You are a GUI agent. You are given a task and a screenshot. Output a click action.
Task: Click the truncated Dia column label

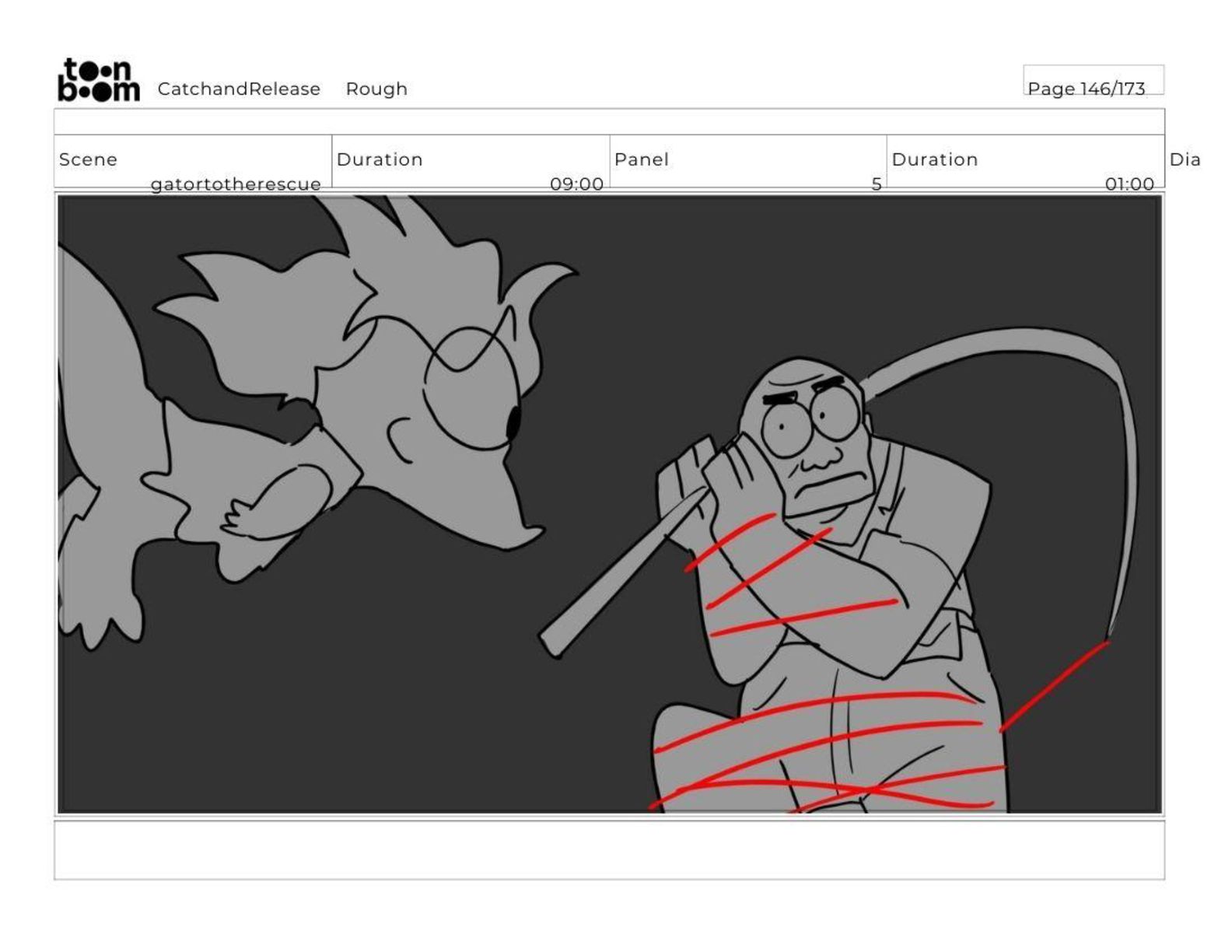point(1185,159)
